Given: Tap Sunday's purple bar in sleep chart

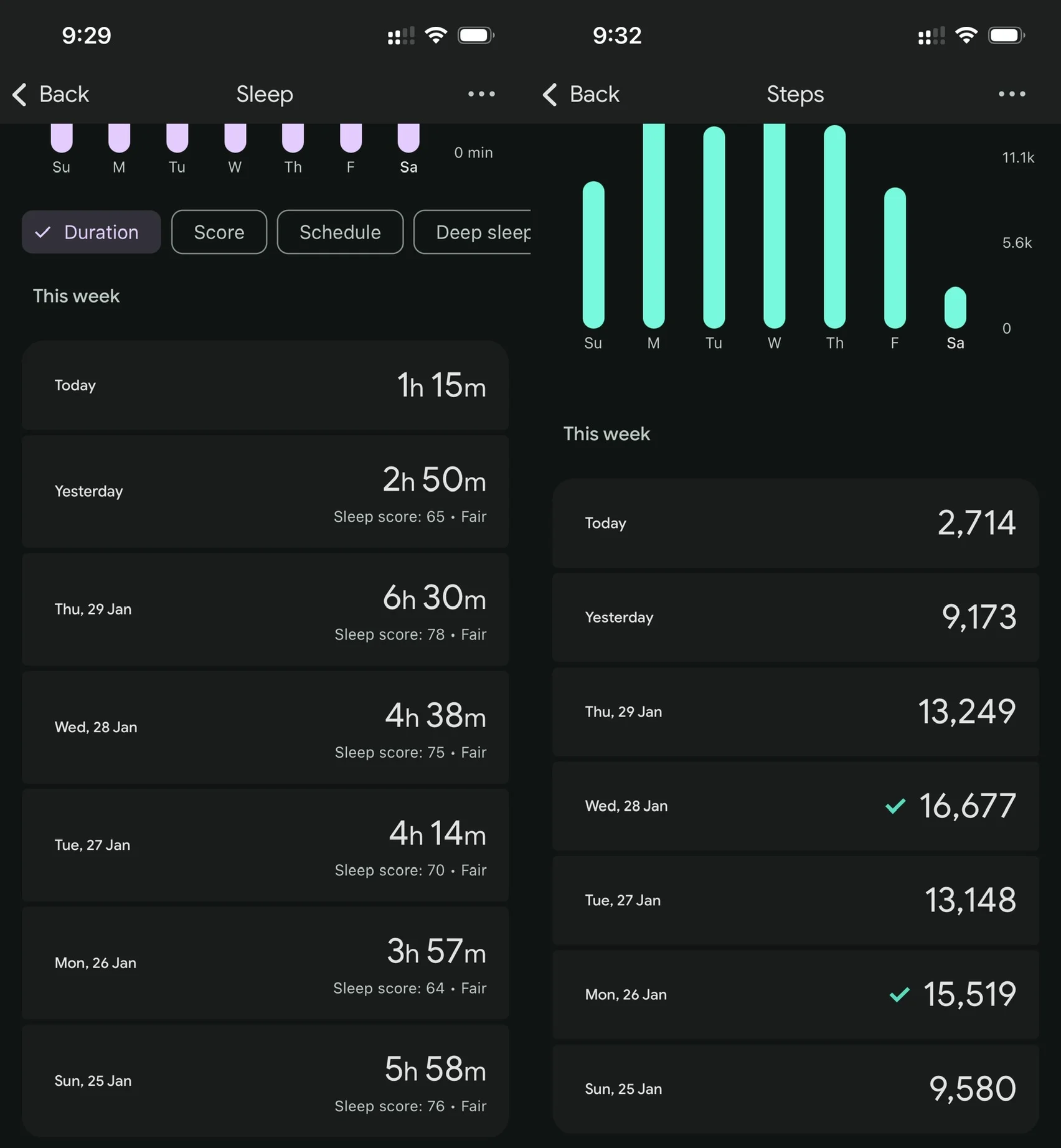Looking at the screenshot, I should pos(62,138).
